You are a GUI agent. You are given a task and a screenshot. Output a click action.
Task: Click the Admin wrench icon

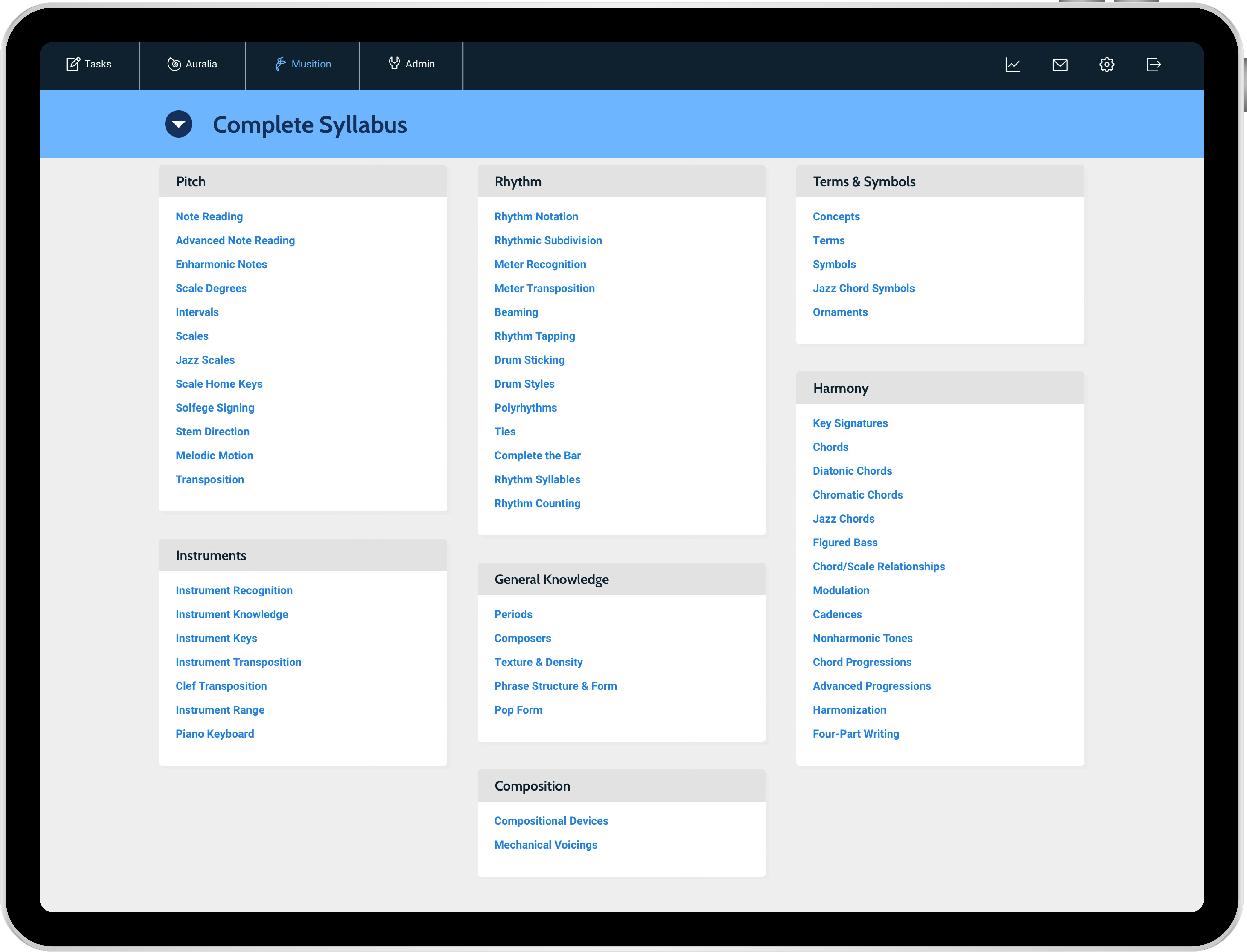pyautogui.click(x=394, y=64)
